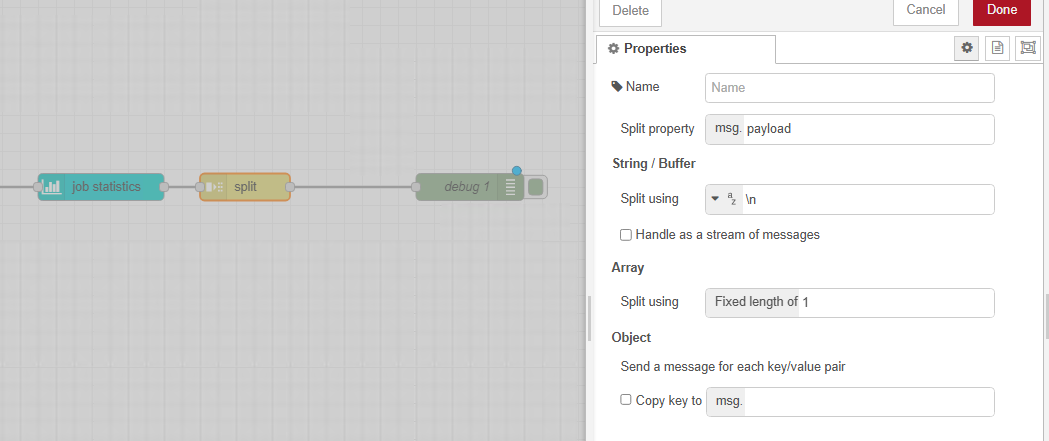Click the input port of debug 1 node
Image resolution: width=1049 pixels, height=441 pixels.
pyautogui.click(x=417, y=187)
